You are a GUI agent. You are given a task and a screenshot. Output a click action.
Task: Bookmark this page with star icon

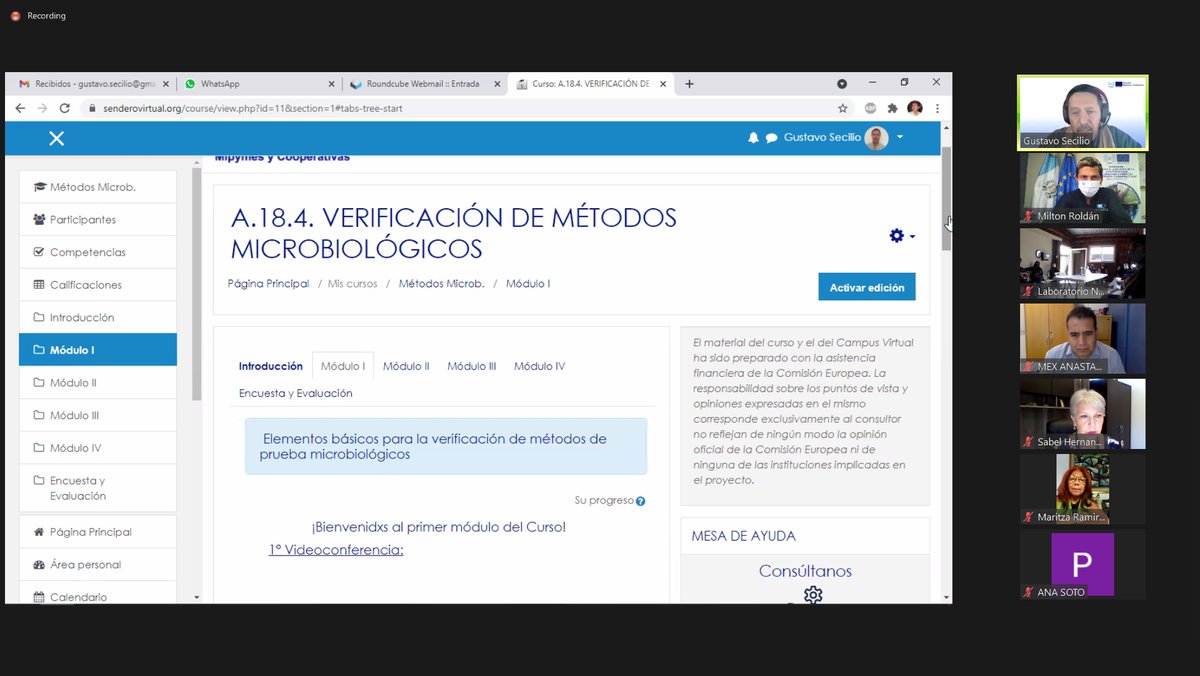pyautogui.click(x=843, y=108)
